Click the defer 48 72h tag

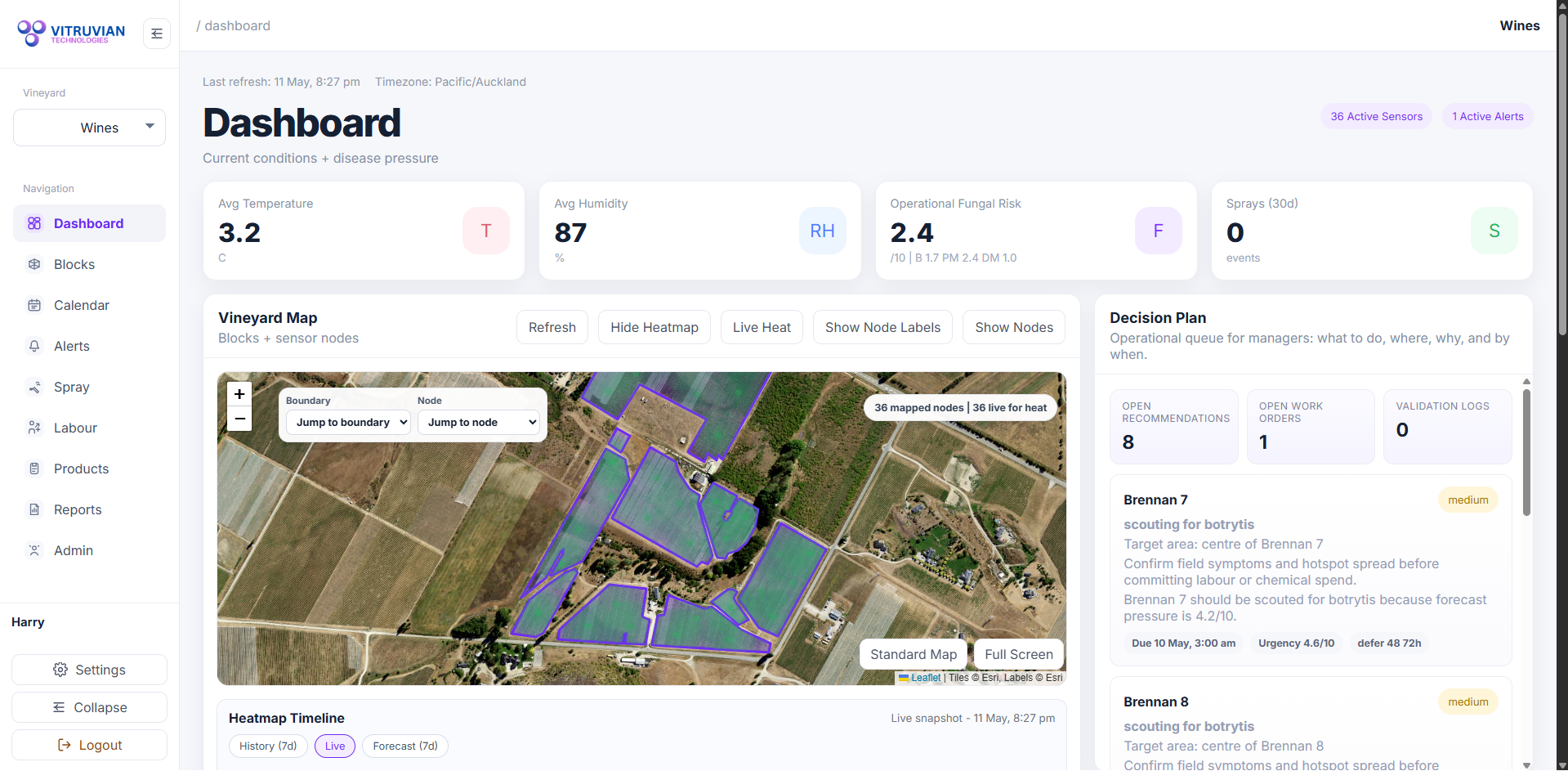click(x=1389, y=643)
